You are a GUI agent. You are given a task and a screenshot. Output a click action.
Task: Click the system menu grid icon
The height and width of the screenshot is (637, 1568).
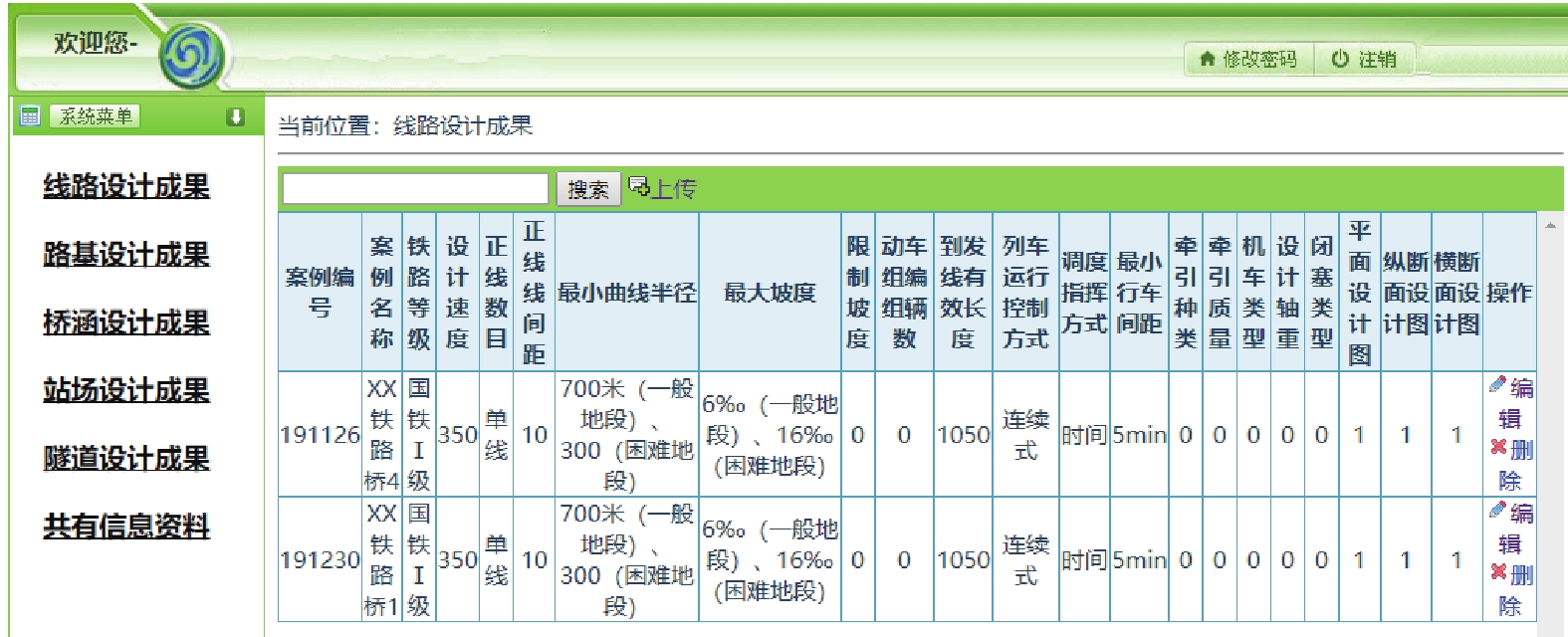[x=30, y=116]
